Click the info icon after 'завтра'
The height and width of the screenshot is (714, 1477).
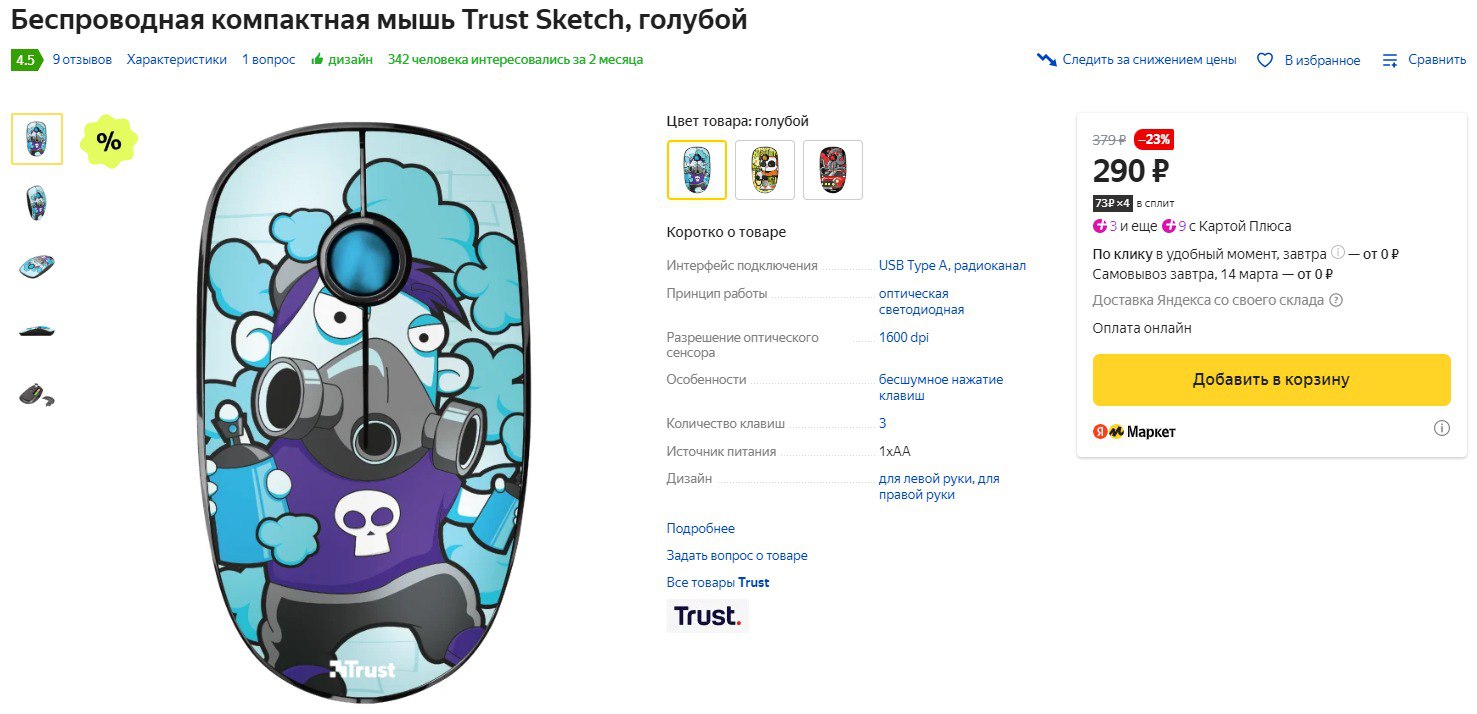[x=1338, y=254]
